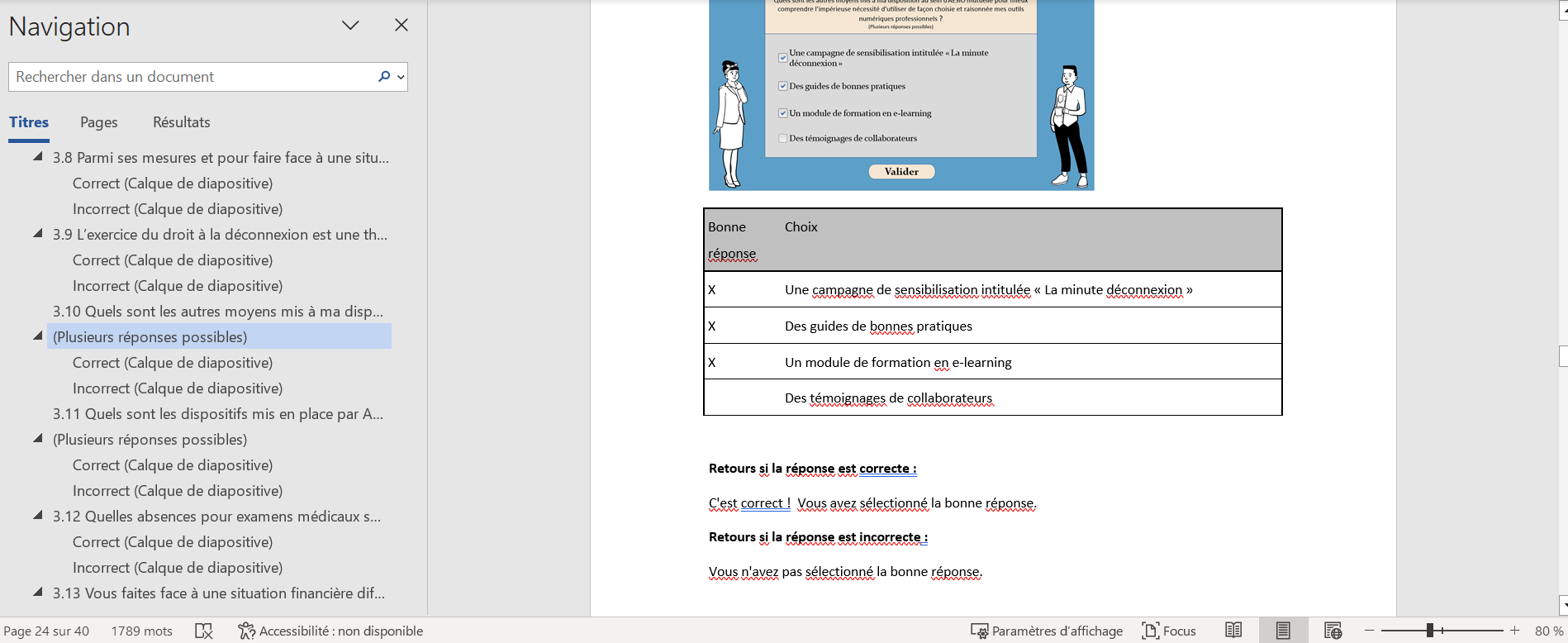Open the search options dropdown arrow
The width and height of the screenshot is (1568, 643).
point(401,77)
